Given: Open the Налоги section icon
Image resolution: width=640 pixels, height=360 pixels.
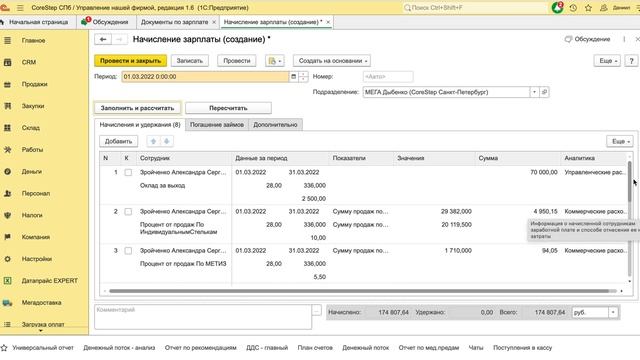Looking at the screenshot, I should (7, 215).
